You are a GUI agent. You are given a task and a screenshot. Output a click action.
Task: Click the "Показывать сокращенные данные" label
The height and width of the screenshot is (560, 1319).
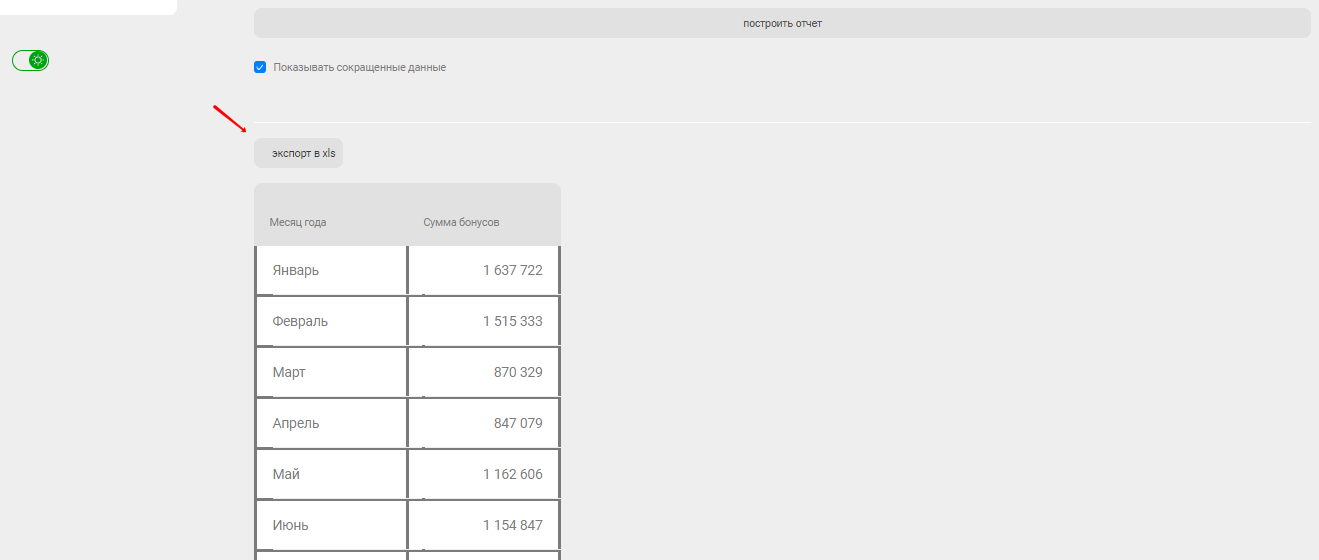point(359,67)
